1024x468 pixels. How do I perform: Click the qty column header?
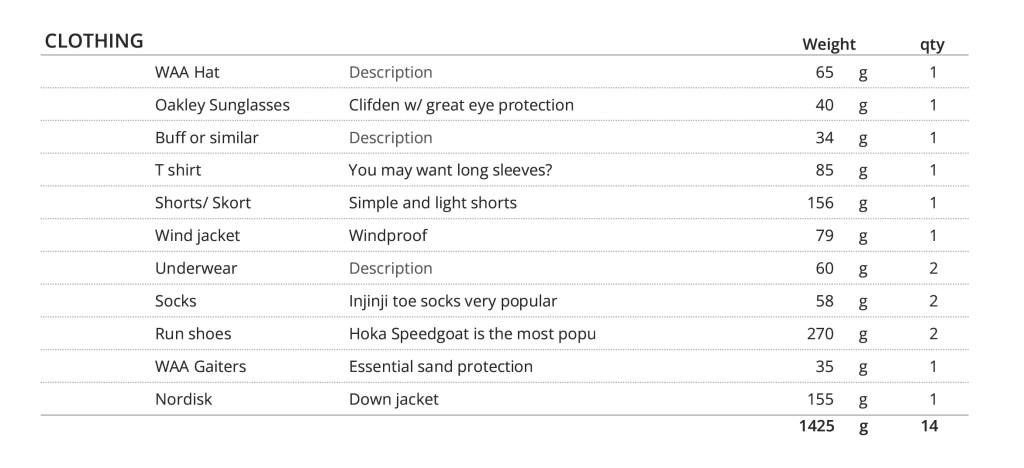[x=932, y=44]
